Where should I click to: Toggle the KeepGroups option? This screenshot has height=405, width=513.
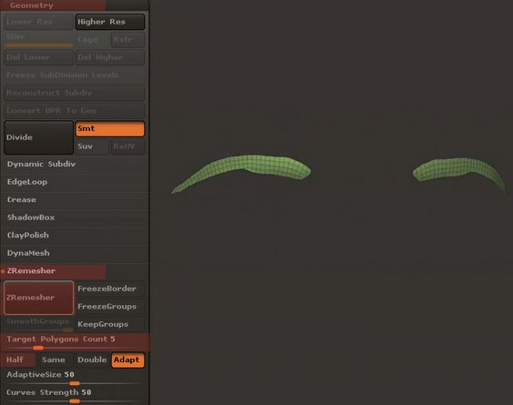click(x=110, y=324)
